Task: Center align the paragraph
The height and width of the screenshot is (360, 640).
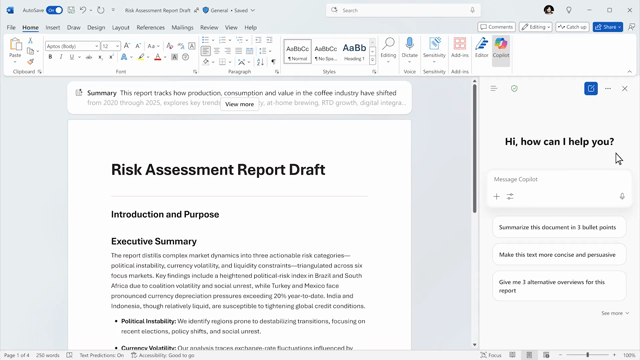Action: [x=217, y=51]
